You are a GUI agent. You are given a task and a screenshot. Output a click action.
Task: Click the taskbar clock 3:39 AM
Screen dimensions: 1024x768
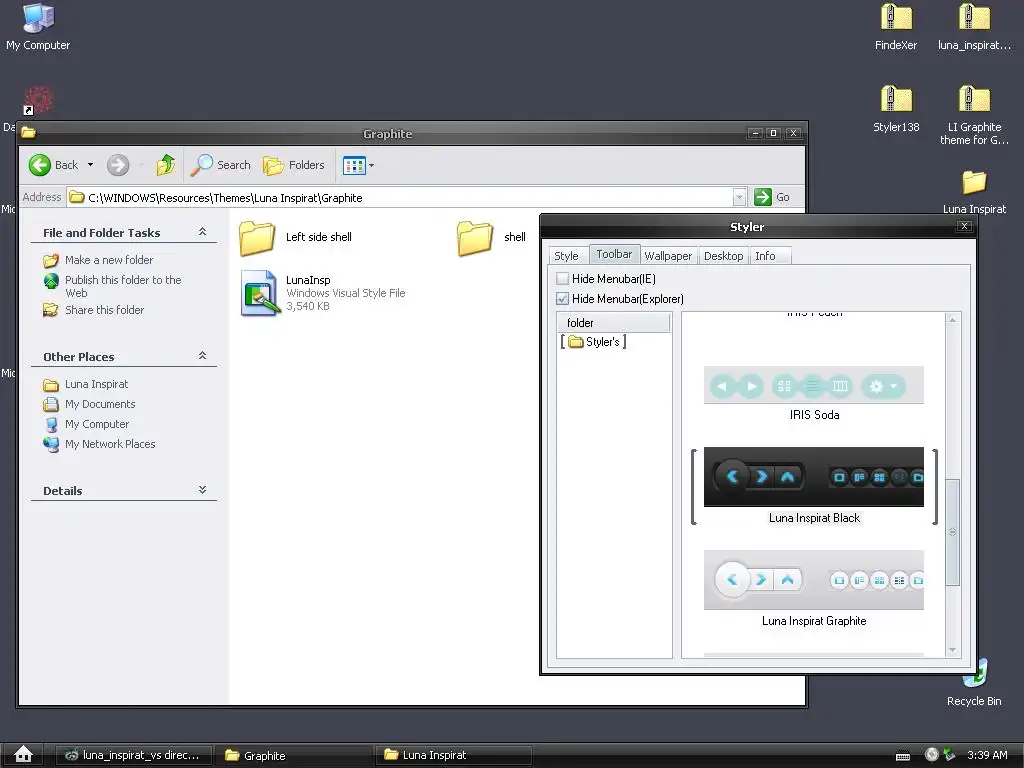987,755
